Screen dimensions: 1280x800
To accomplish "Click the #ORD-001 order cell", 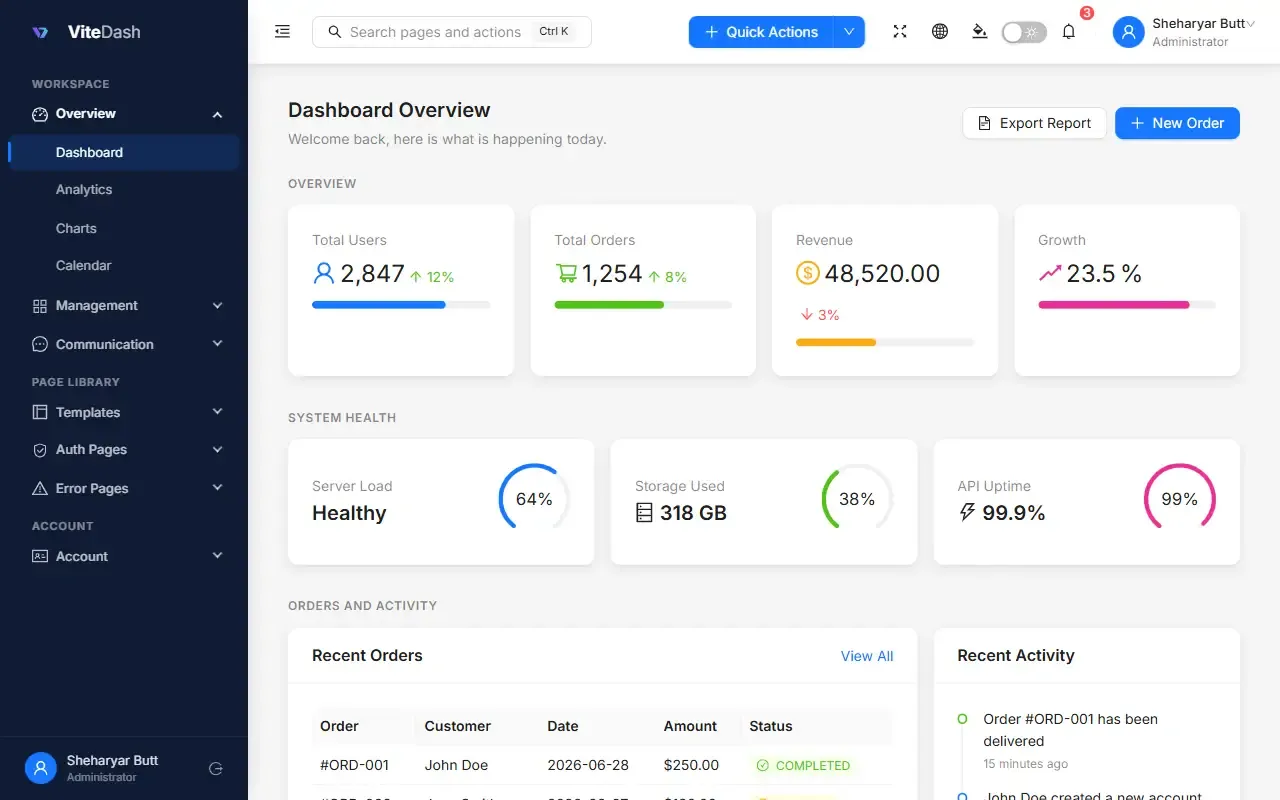I will coord(354,765).
